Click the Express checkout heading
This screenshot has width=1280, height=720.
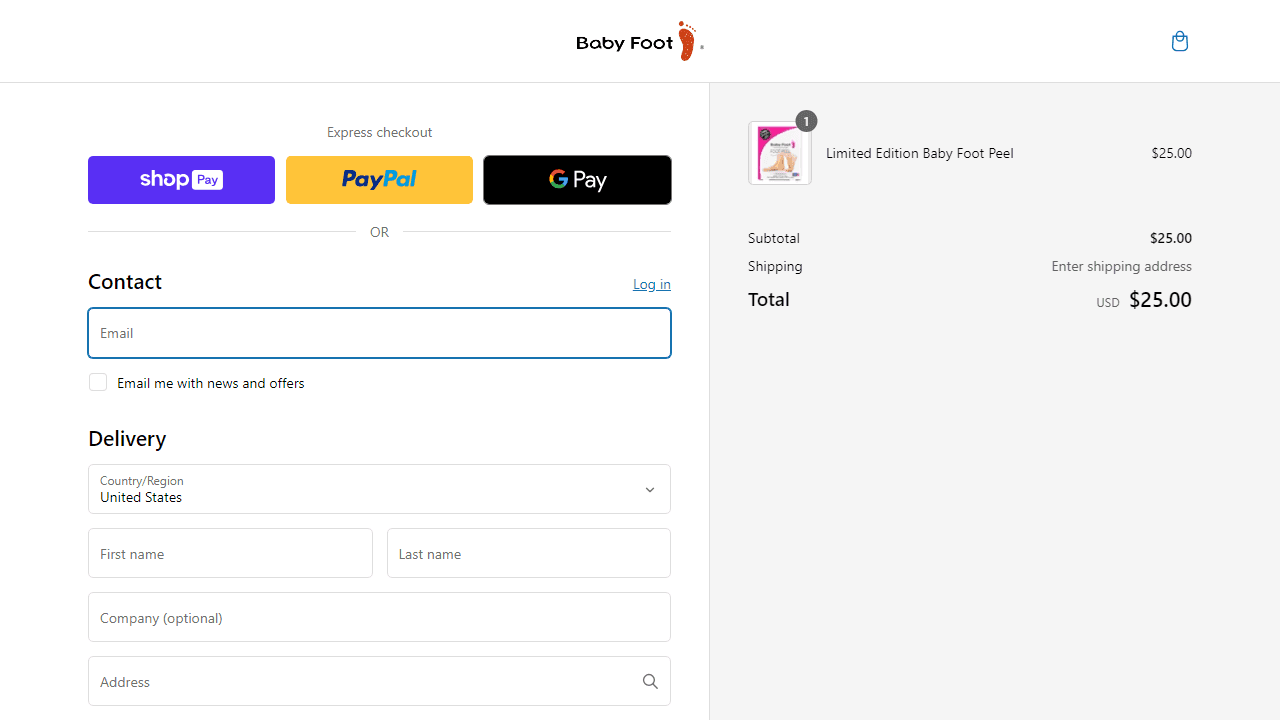pos(379,132)
